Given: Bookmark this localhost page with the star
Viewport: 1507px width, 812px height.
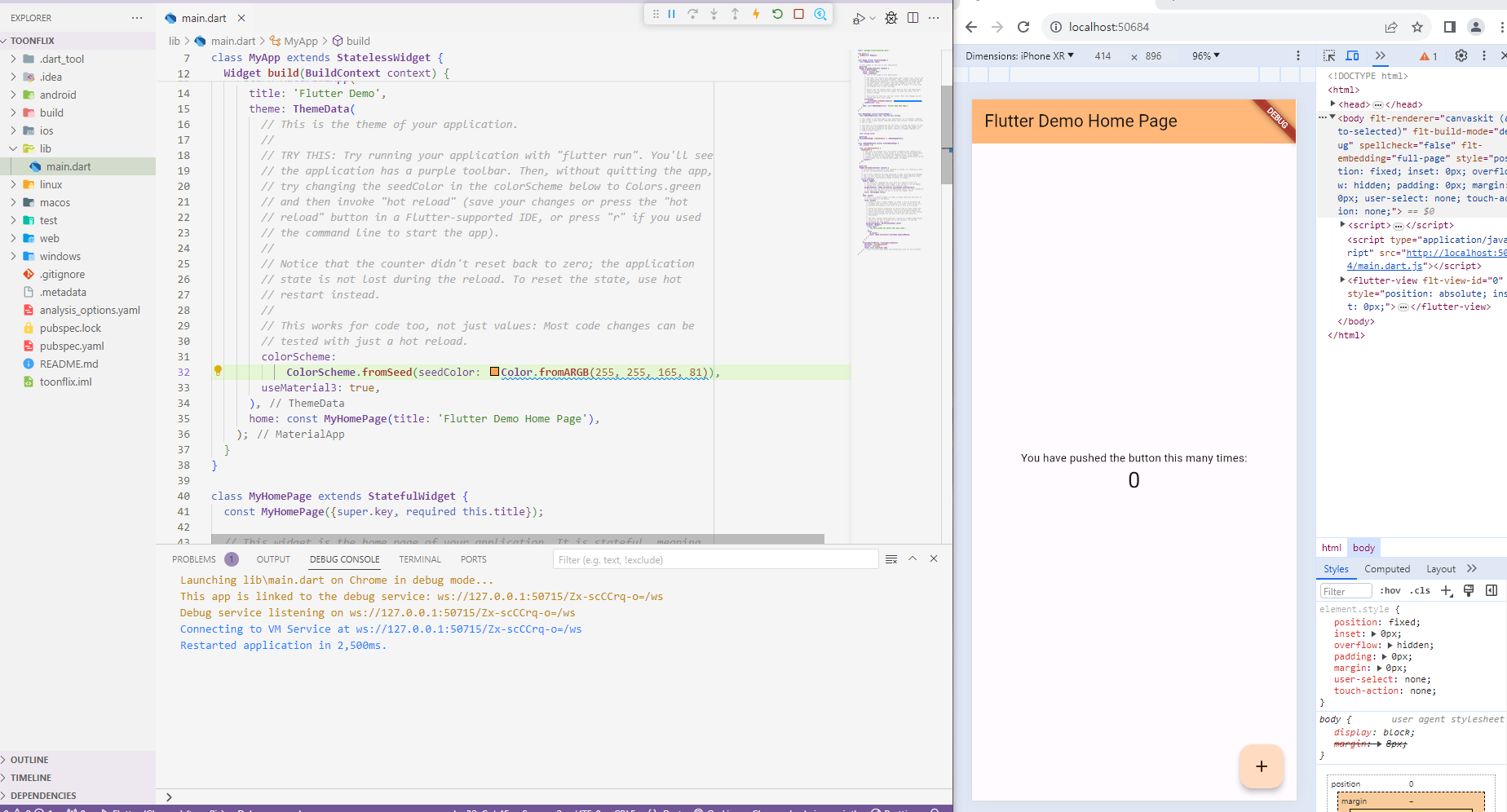Looking at the screenshot, I should pyautogui.click(x=1417, y=27).
